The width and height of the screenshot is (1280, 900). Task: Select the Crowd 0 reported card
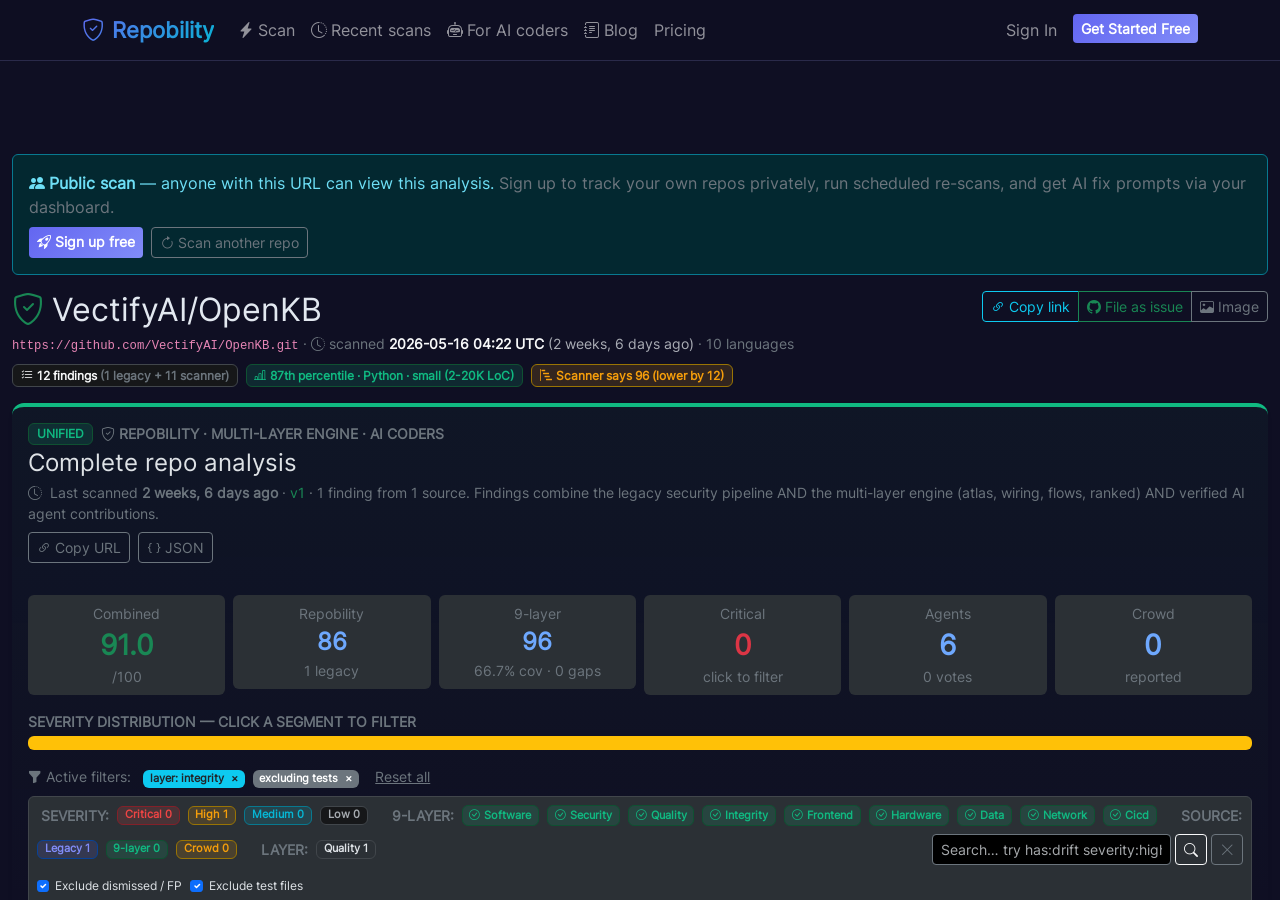(1153, 645)
